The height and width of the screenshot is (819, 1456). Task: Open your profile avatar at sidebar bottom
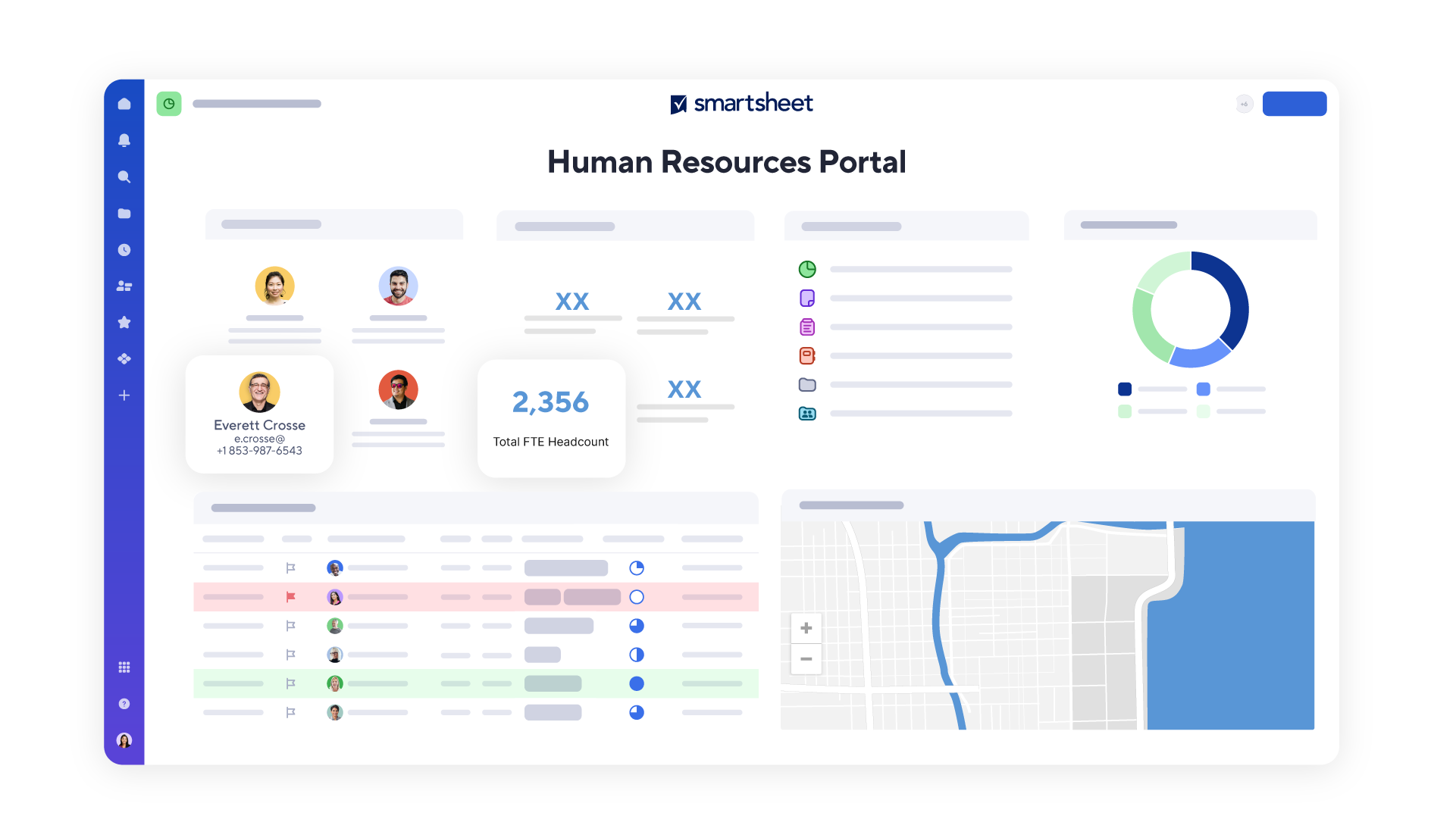[124, 740]
